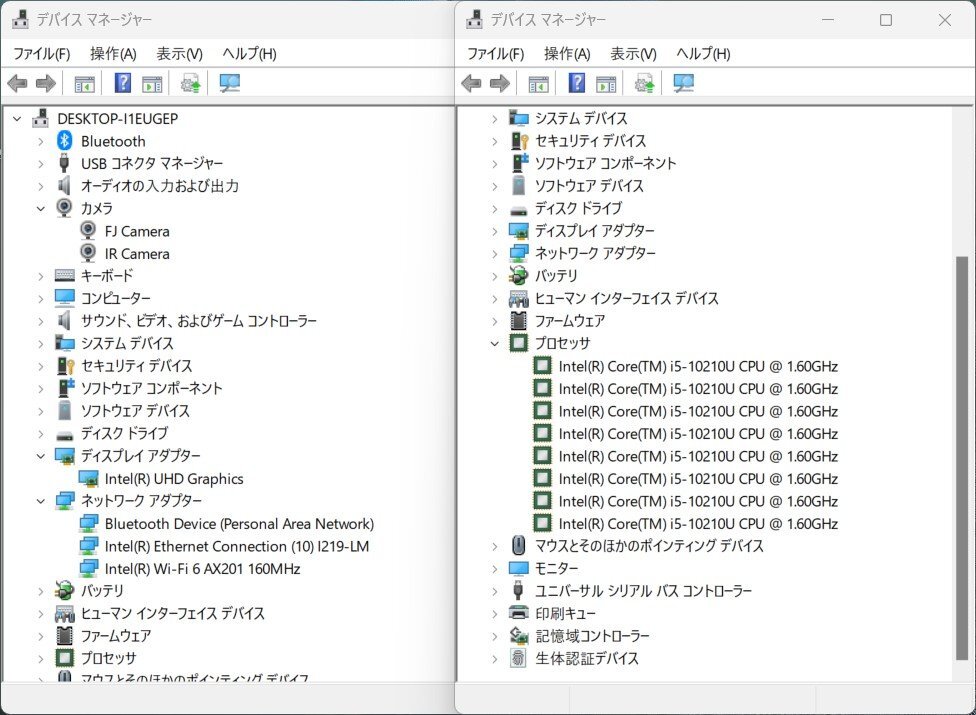
Task: Select the Intel(R) UHD Graphics adapter icon
Action: point(89,479)
